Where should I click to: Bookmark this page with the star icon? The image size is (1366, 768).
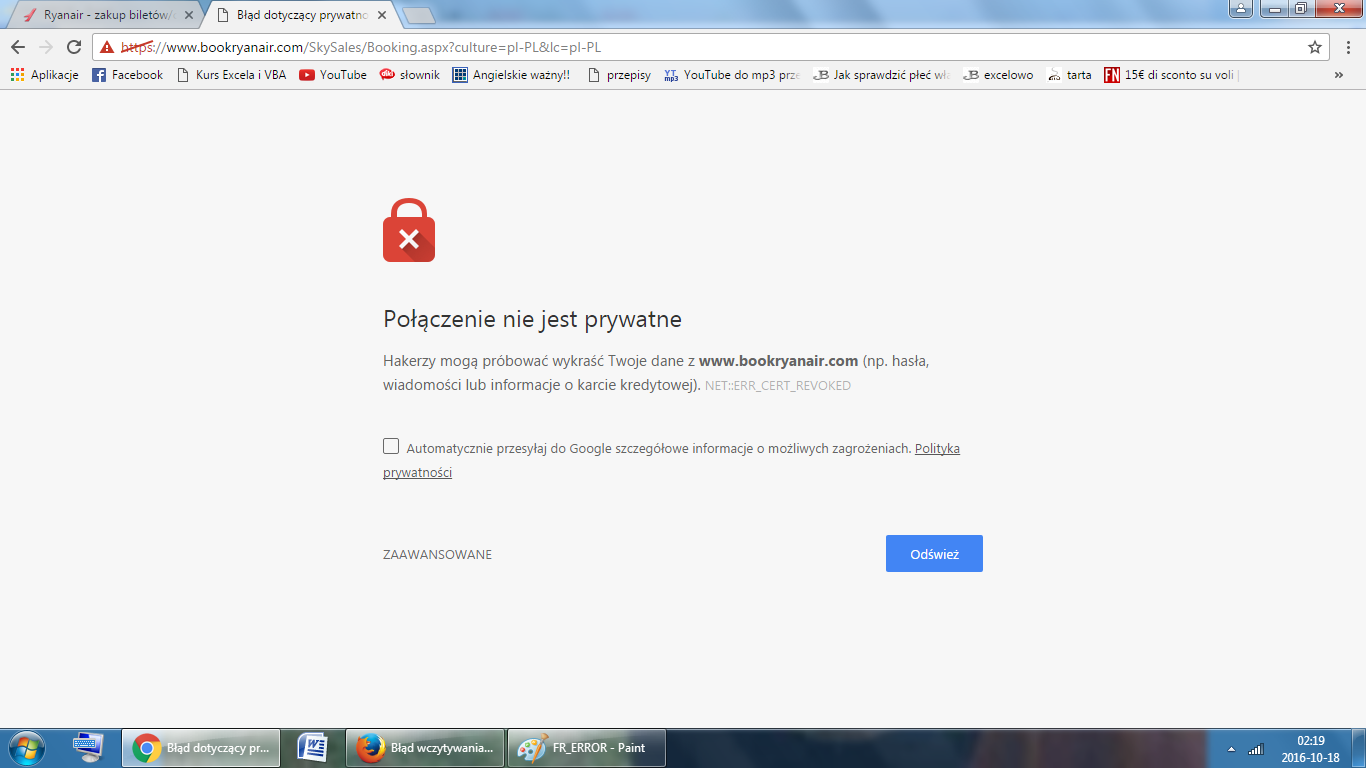coord(1315,47)
